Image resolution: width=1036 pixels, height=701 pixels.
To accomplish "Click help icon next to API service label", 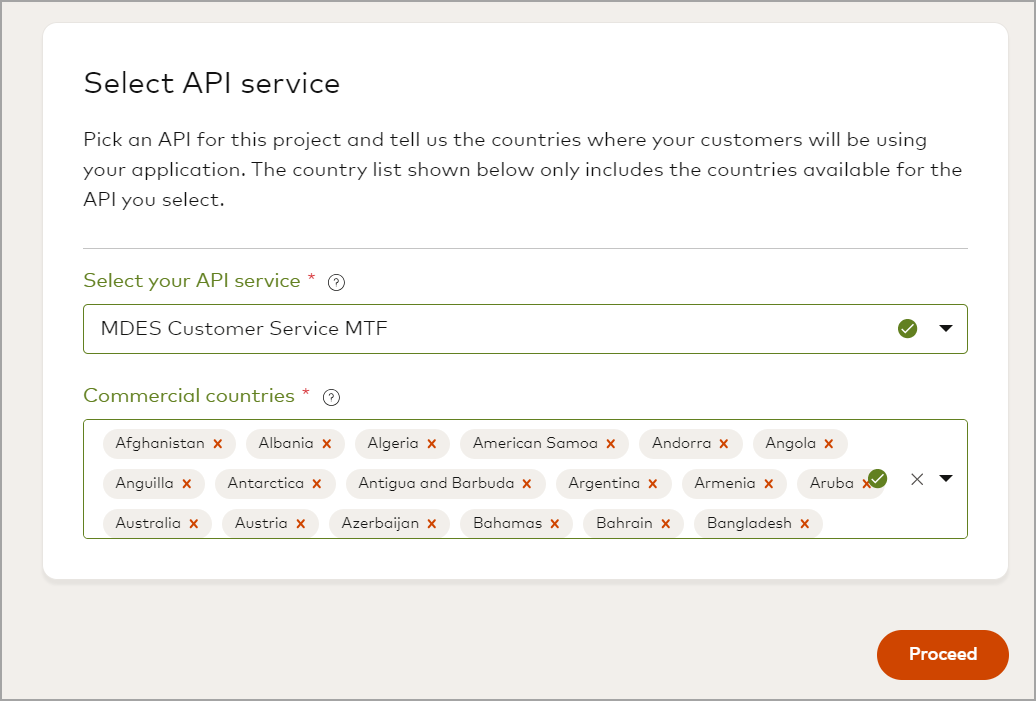I will coord(337,282).
